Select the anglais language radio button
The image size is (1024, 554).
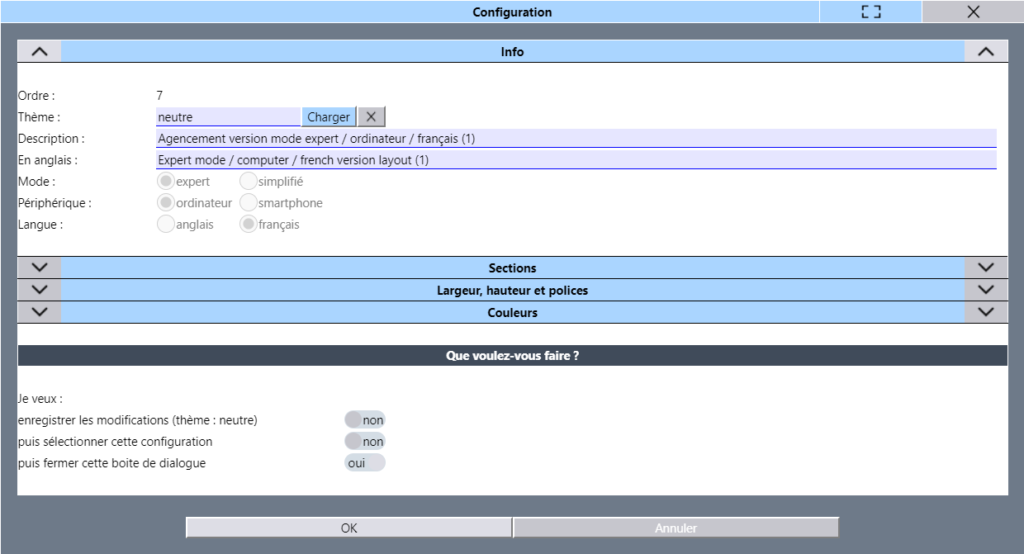coord(166,225)
